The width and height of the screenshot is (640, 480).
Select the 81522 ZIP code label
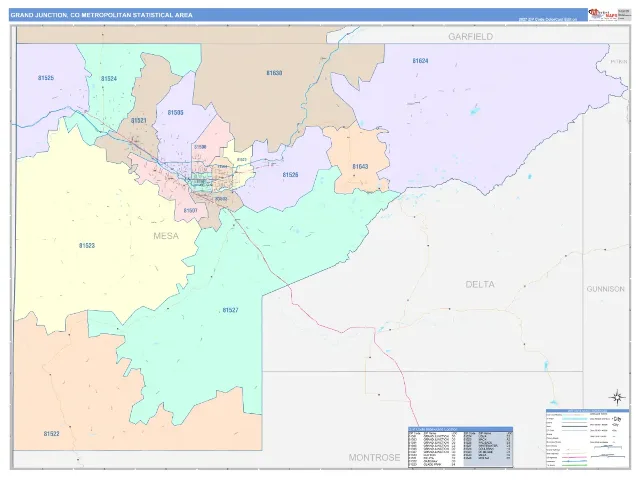click(x=51, y=434)
